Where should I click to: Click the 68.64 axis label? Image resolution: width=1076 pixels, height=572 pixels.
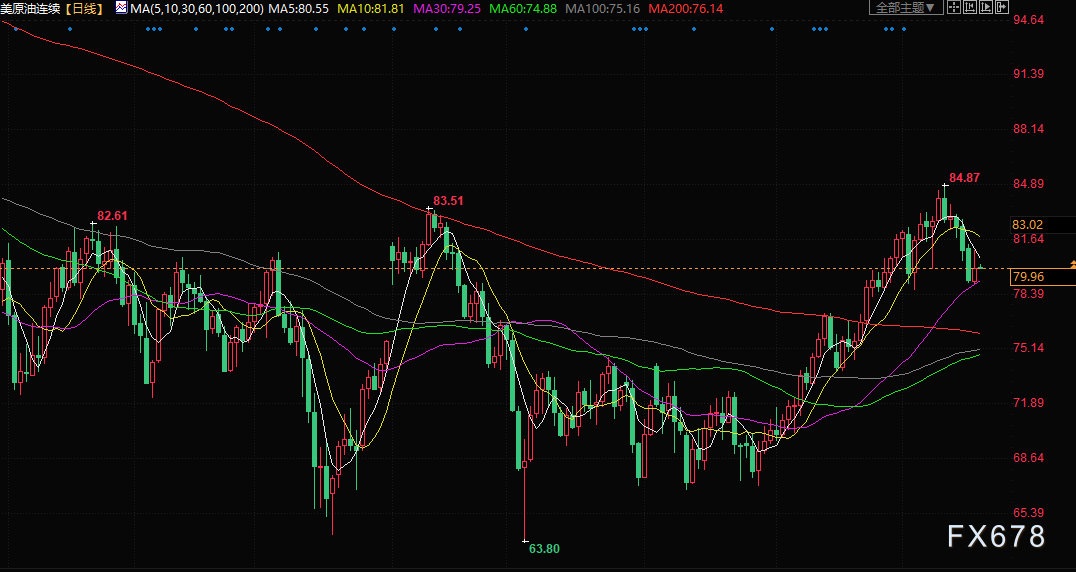pos(1029,457)
